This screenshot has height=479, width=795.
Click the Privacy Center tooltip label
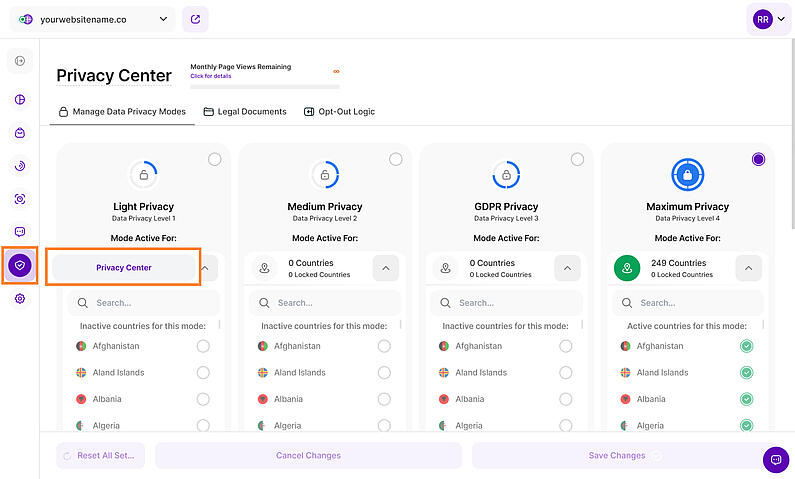pos(124,268)
